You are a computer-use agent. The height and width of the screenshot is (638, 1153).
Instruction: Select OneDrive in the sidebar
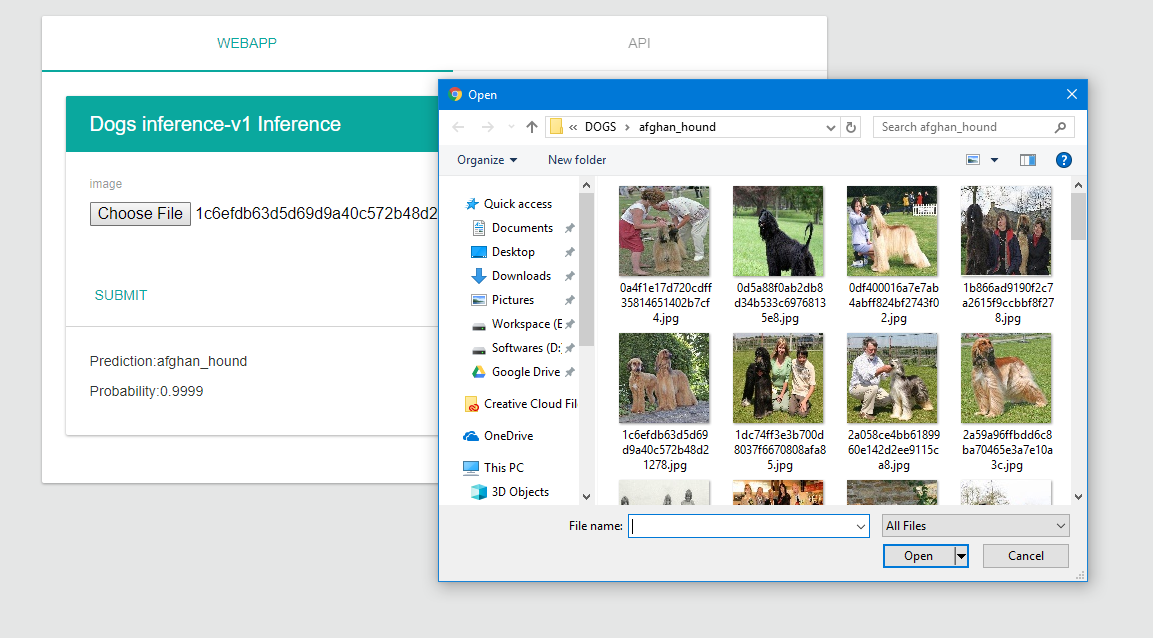pos(508,436)
